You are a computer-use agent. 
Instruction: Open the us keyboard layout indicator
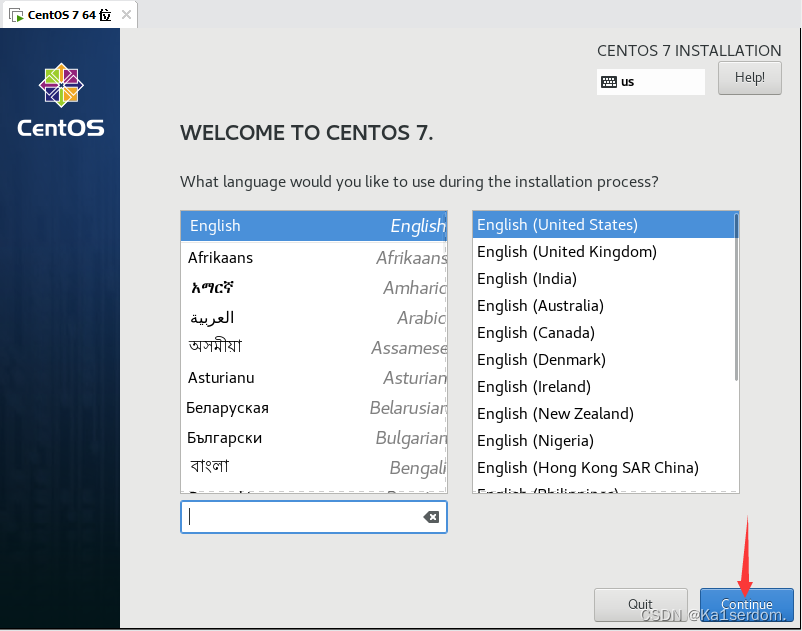(x=651, y=82)
